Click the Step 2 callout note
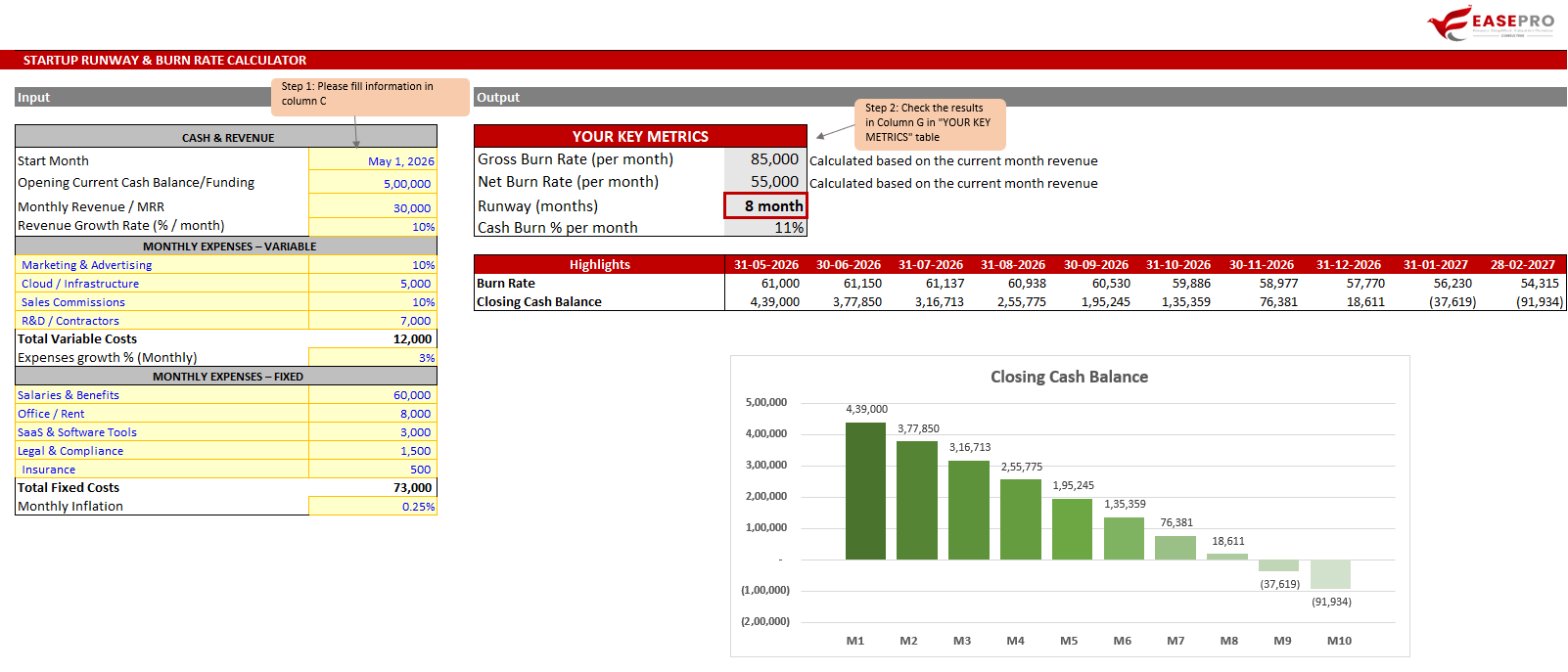1568x672 pixels. (930, 123)
